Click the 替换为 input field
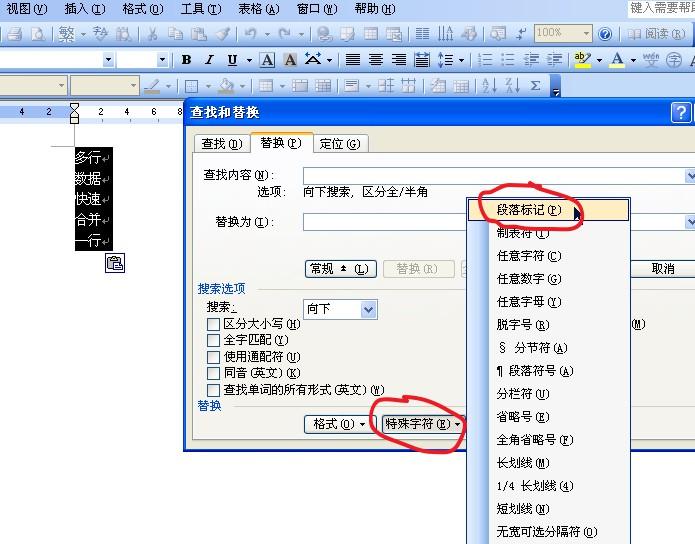The image size is (695, 544). tap(385, 222)
